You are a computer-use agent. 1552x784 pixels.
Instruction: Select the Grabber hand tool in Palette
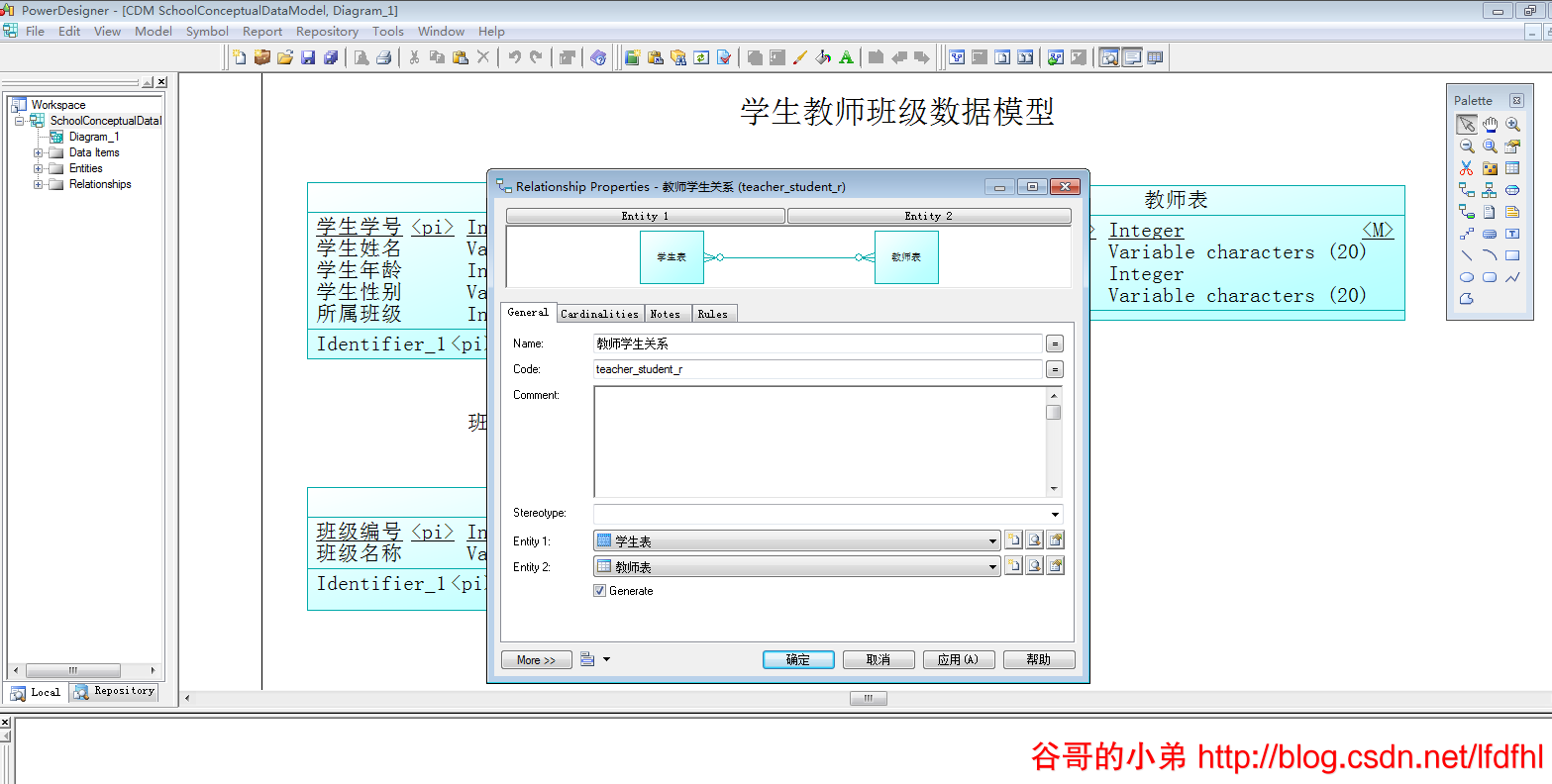pos(1490,124)
